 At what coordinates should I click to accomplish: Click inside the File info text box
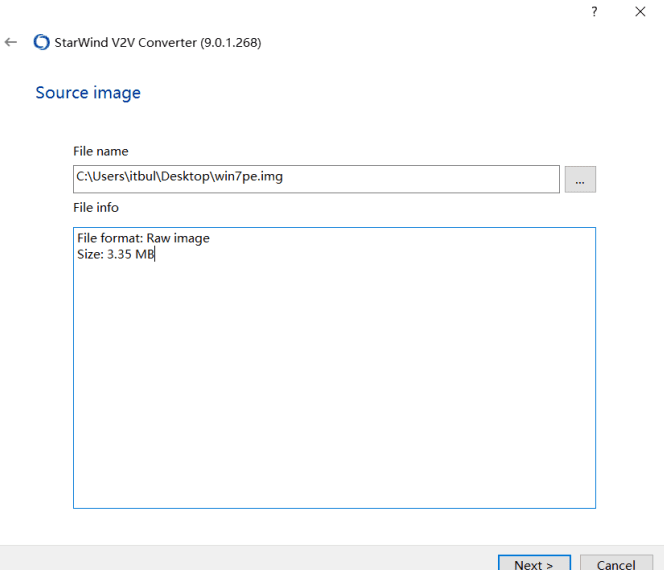coord(335,368)
